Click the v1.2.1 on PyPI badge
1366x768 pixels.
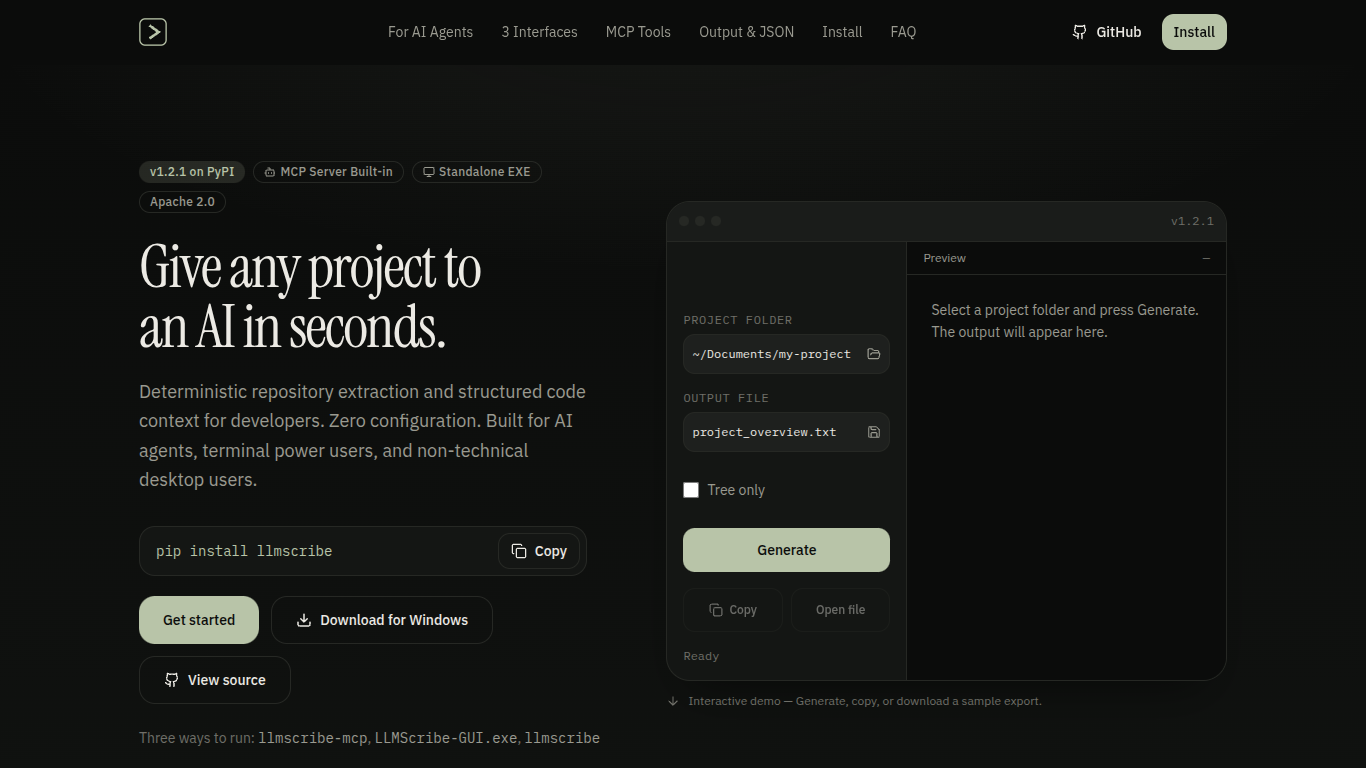click(x=192, y=172)
